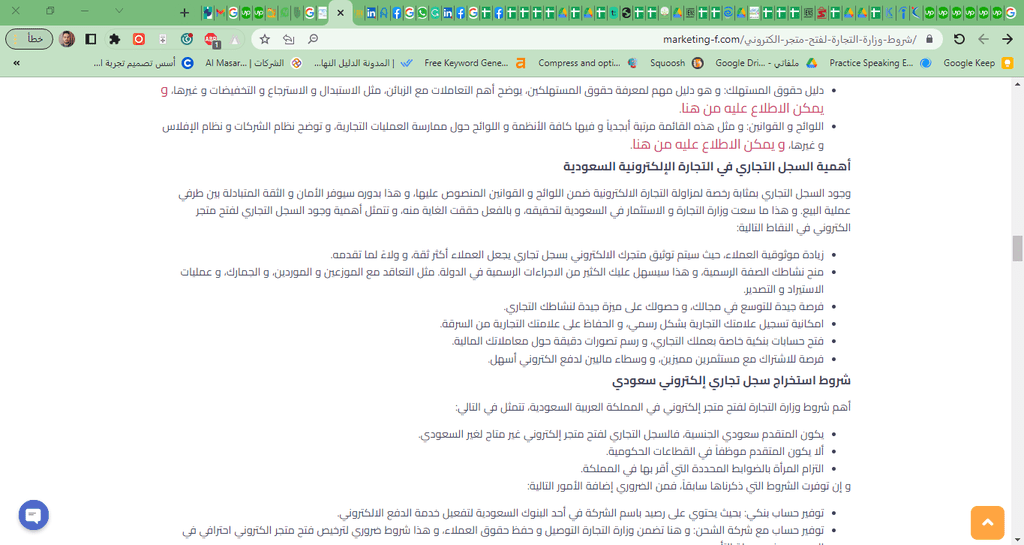Click the grayed forward navigation arrow
Image resolution: width=1024 pixels, height=545 pixels.
pos(984,39)
